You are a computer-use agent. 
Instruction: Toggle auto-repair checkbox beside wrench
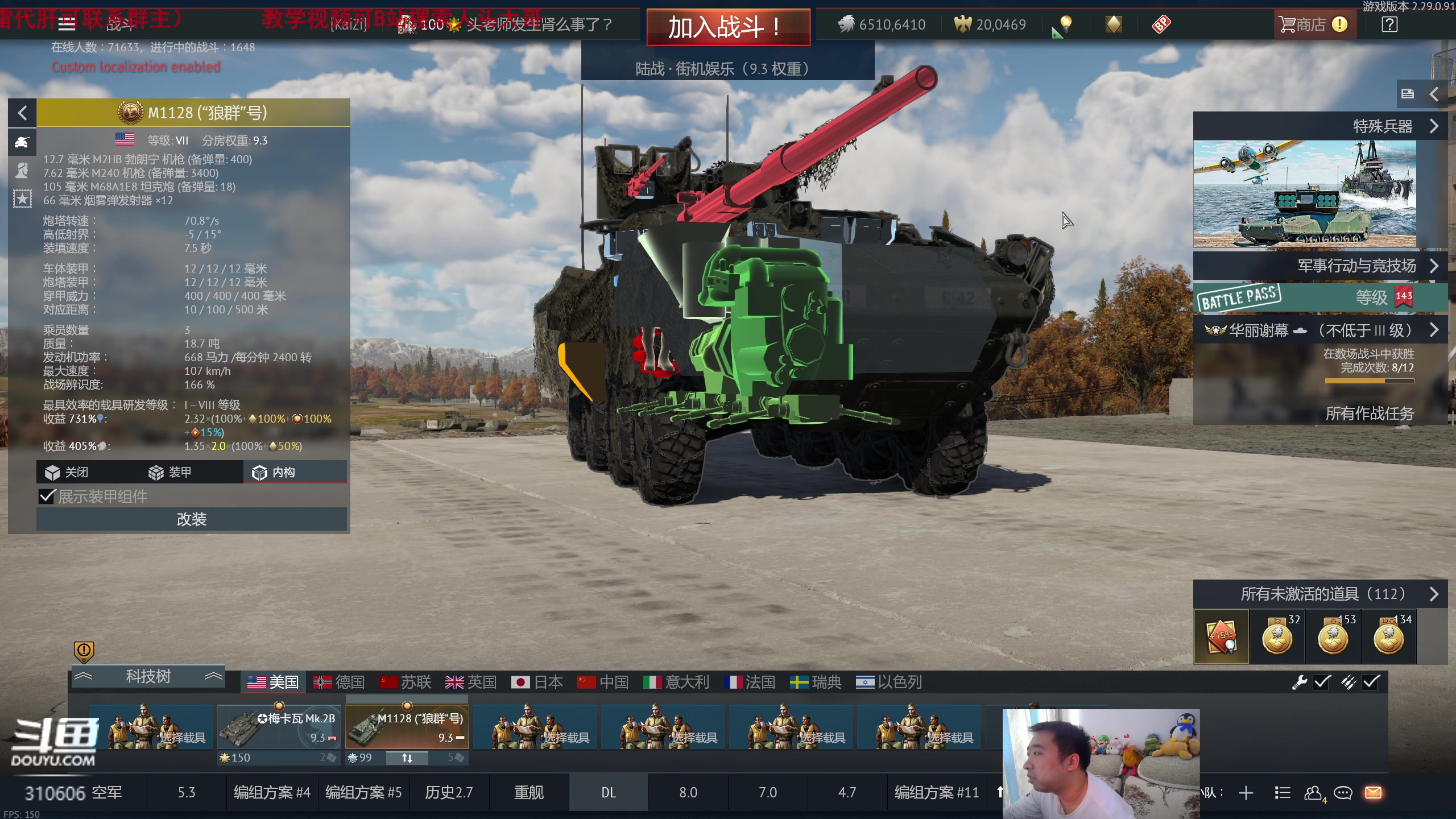(x=1322, y=682)
